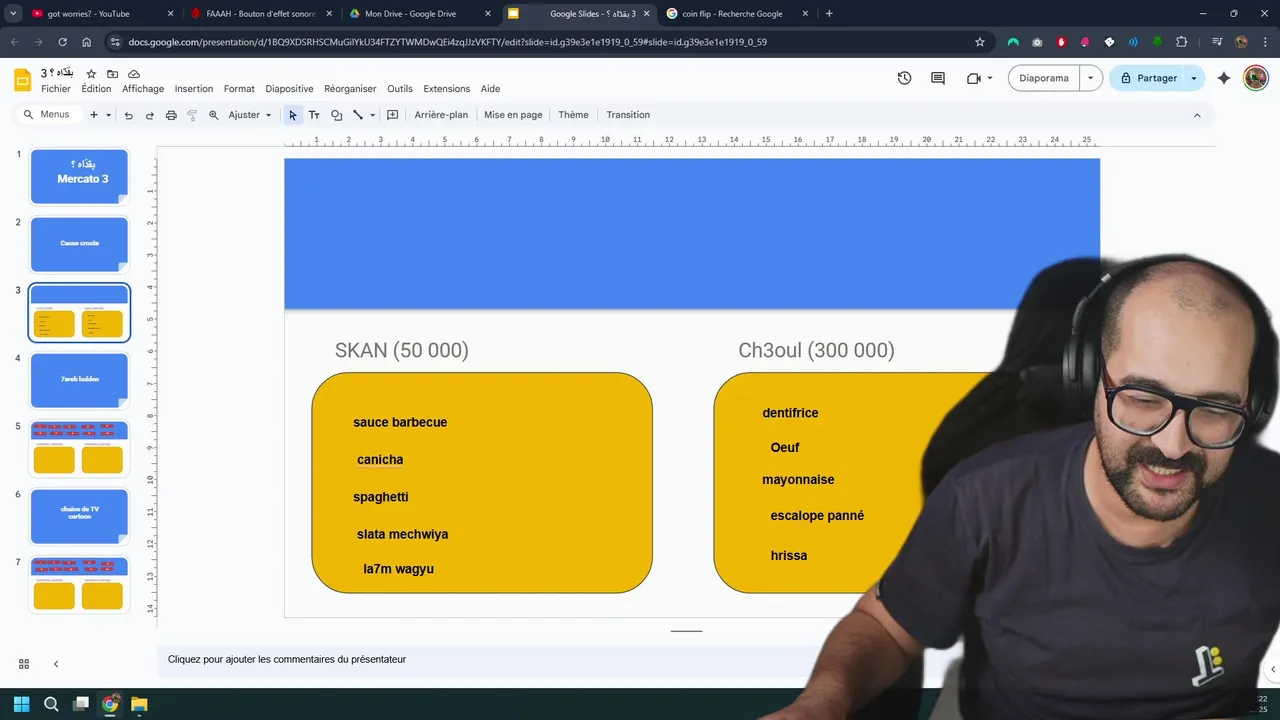Viewport: 1280px width, 720px height.
Task: Open the Meet camera dropdown arrow
Action: (990, 78)
